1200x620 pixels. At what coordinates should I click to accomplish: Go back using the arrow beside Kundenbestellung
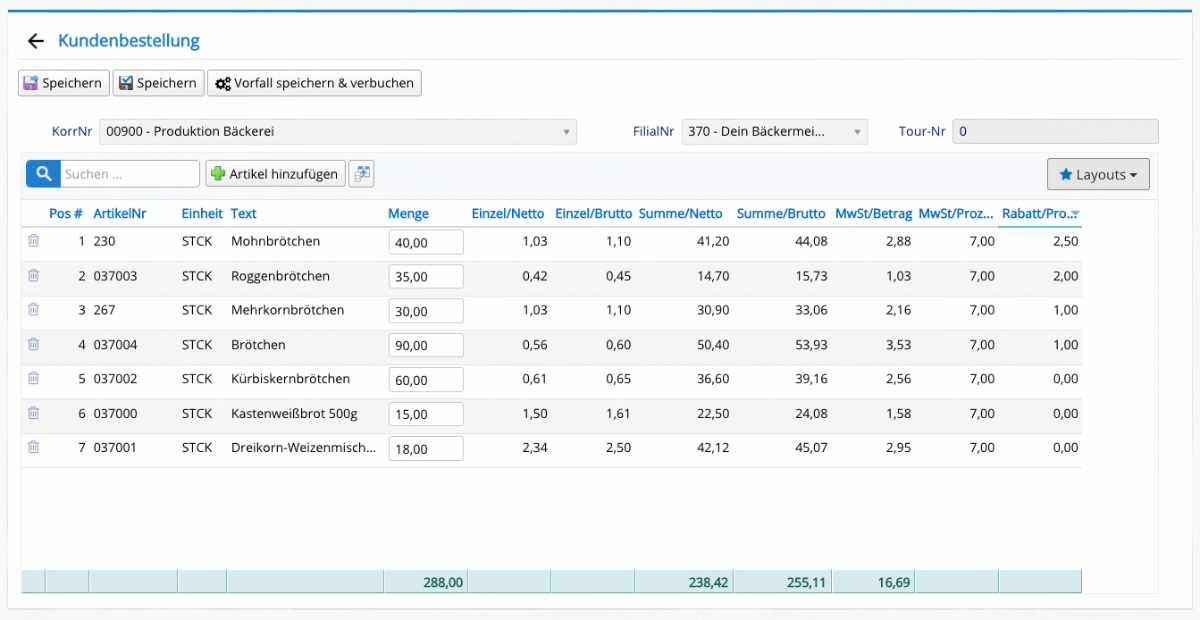pos(36,41)
